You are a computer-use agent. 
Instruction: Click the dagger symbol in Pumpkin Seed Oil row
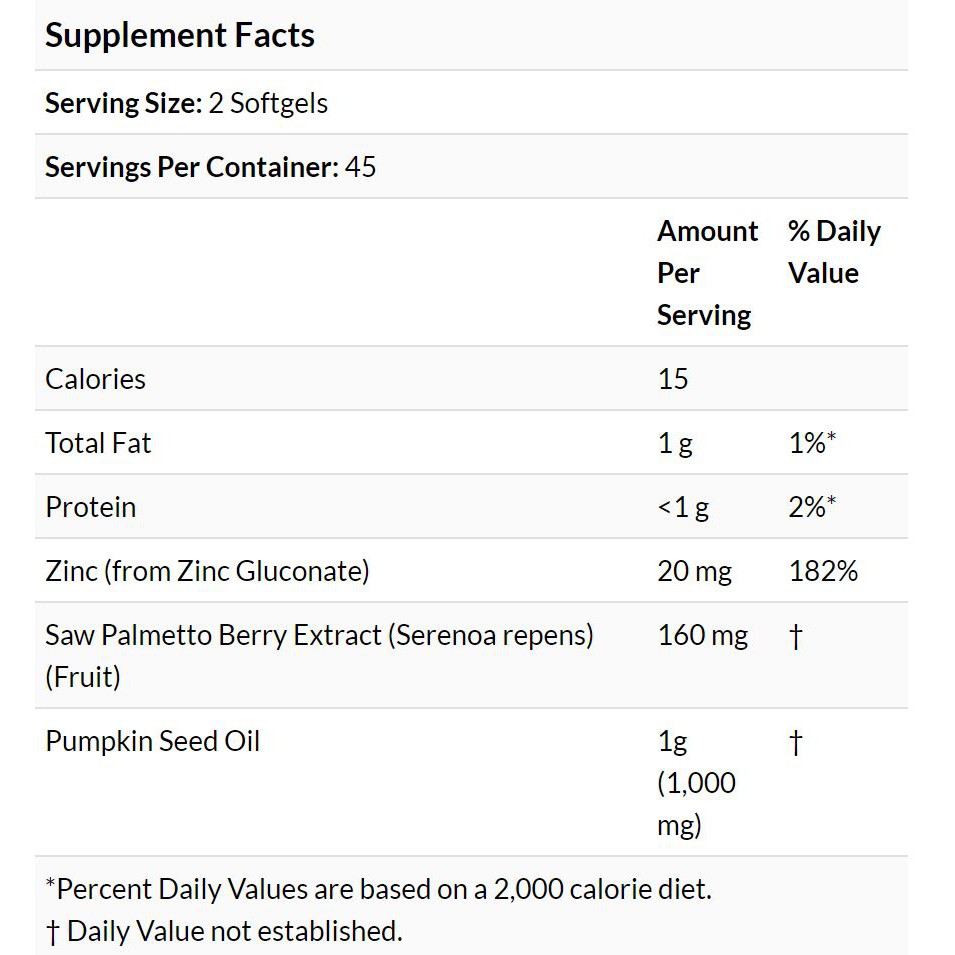[795, 742]
